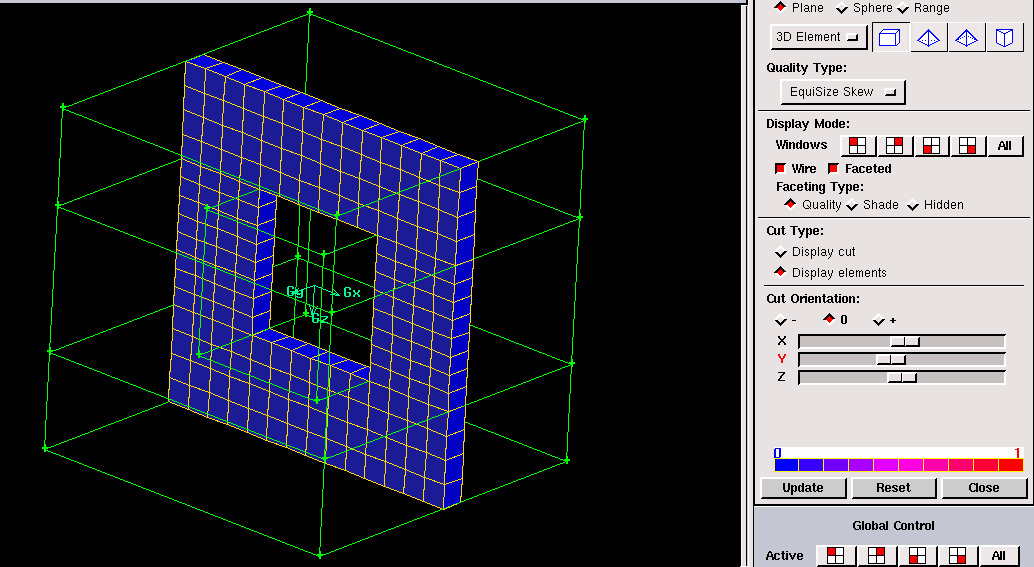Open the 3D Element dropdown
Screen dimensions: 1034x567
[819, 37]
